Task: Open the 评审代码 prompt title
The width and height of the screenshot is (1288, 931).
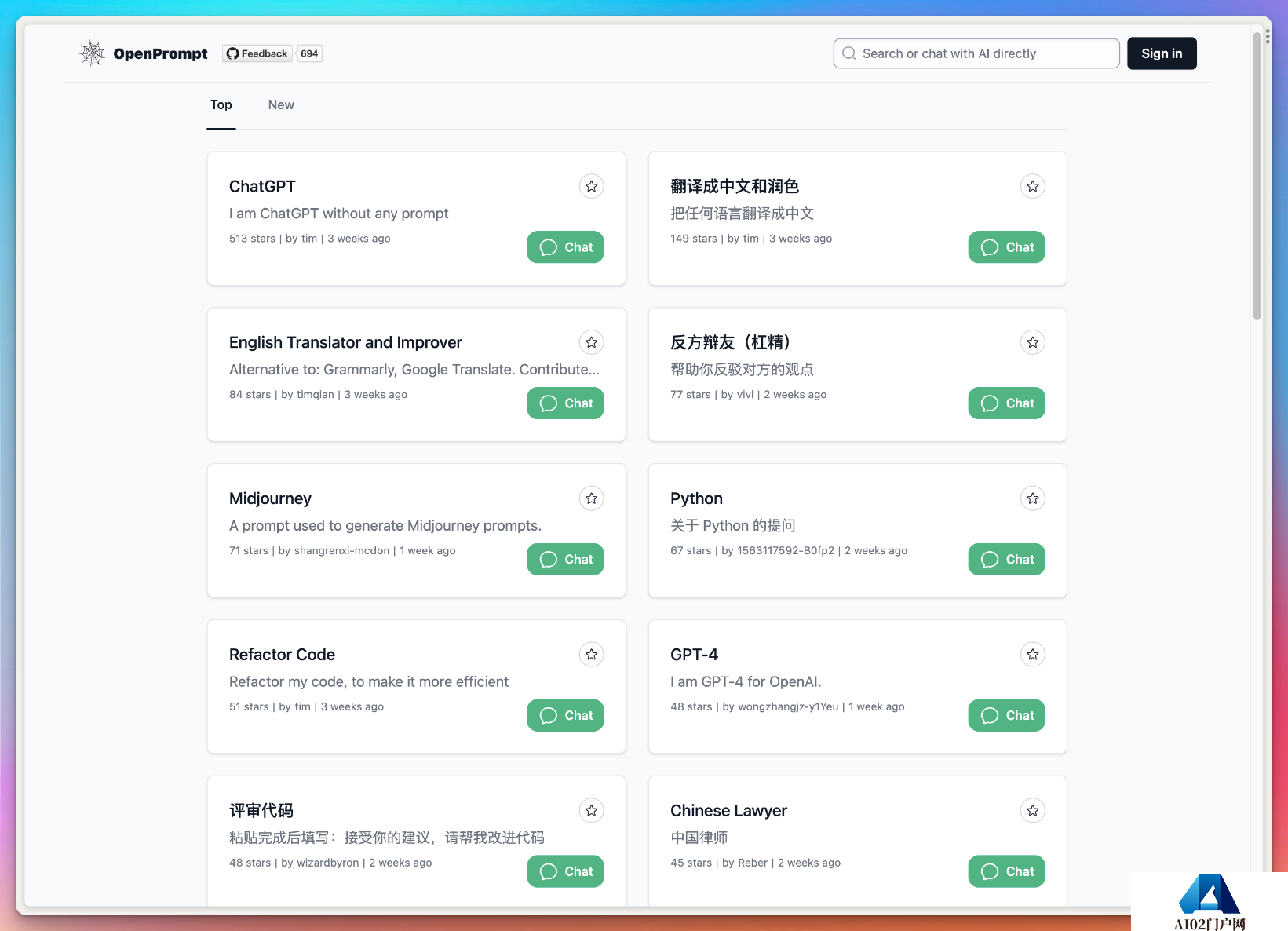Action: tap(261, 810)
